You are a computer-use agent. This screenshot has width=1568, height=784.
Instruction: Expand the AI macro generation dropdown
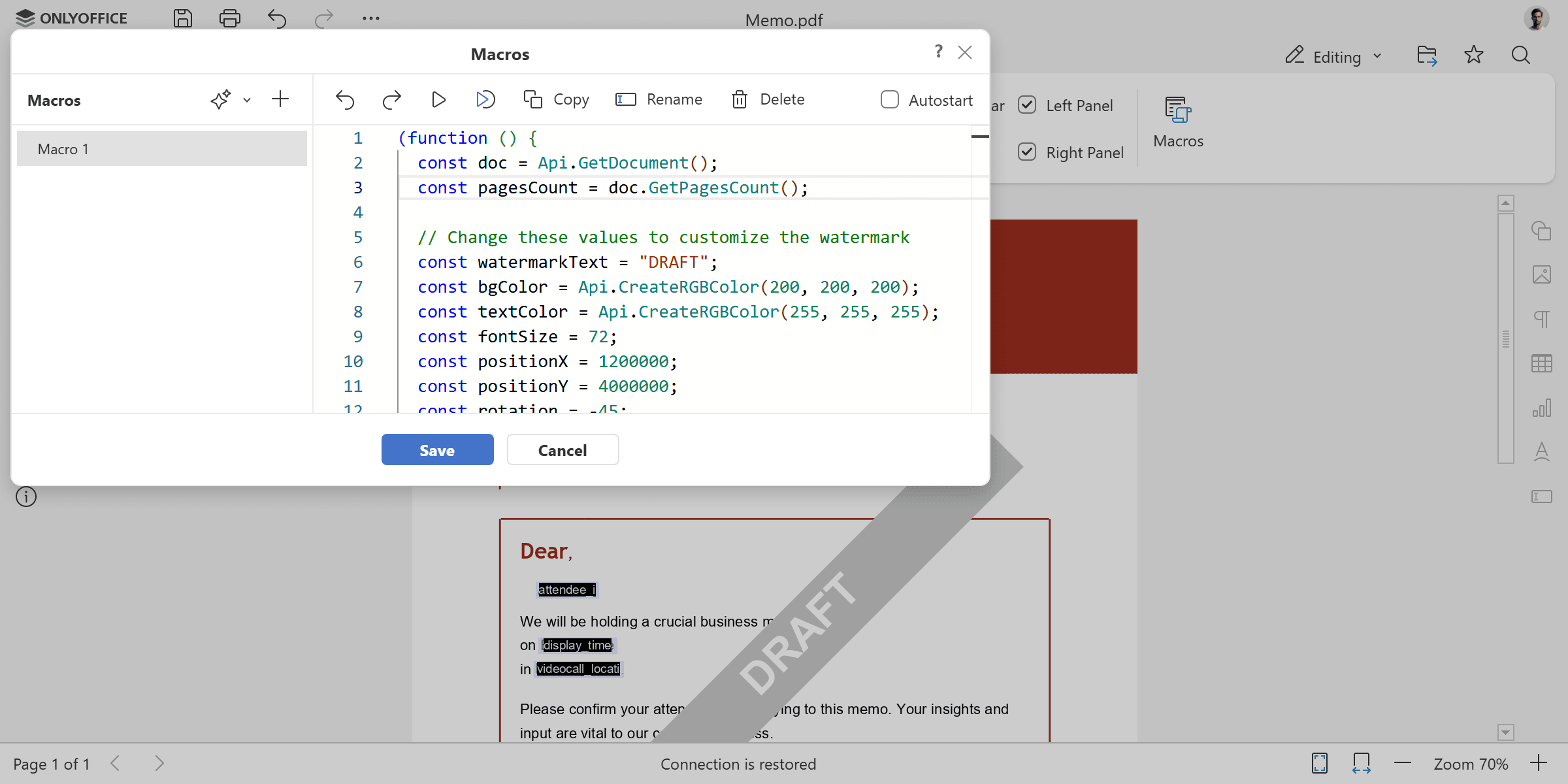click(246, 100)
